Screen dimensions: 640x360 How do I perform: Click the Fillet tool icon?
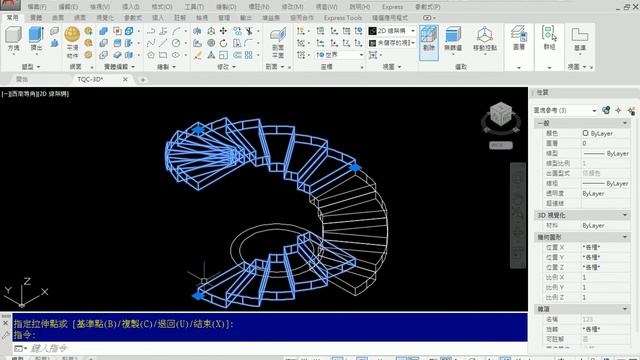click(249, 43)
